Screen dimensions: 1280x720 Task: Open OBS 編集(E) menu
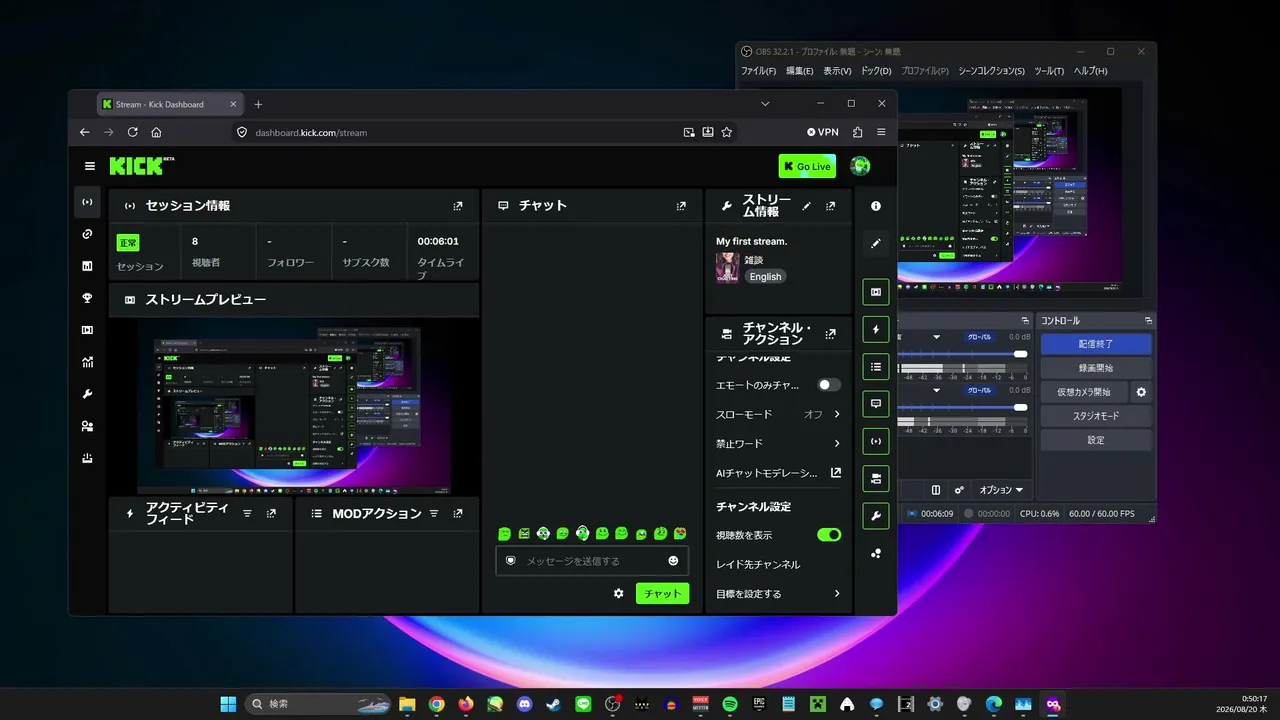click(x=800, y=71)
